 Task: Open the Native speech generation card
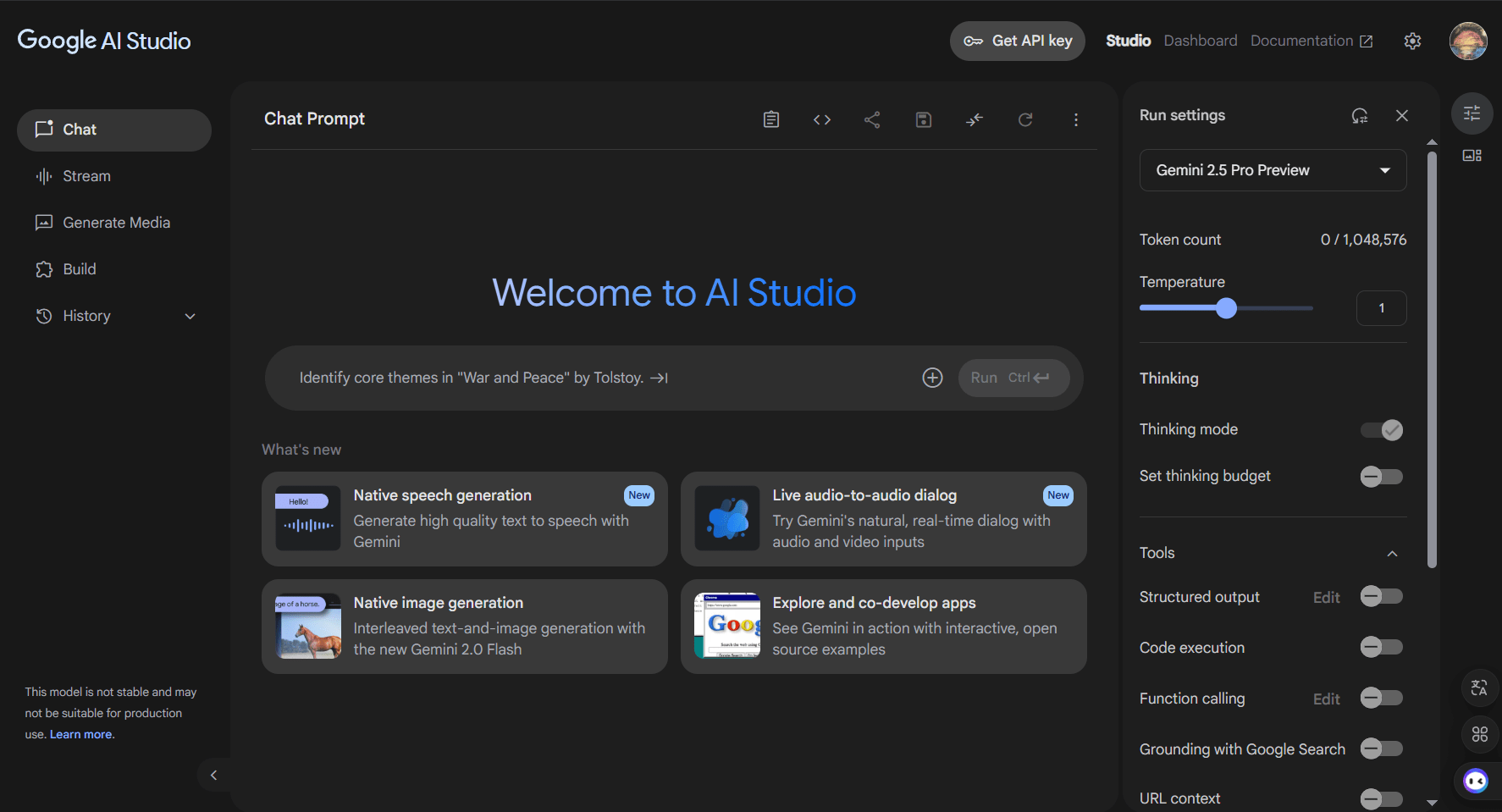(465, 519)
